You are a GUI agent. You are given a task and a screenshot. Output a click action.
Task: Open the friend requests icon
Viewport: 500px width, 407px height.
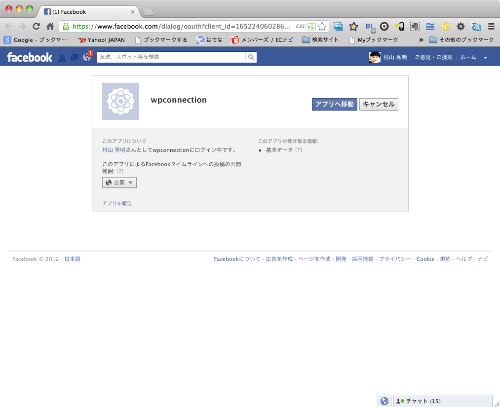coord(62,57)
